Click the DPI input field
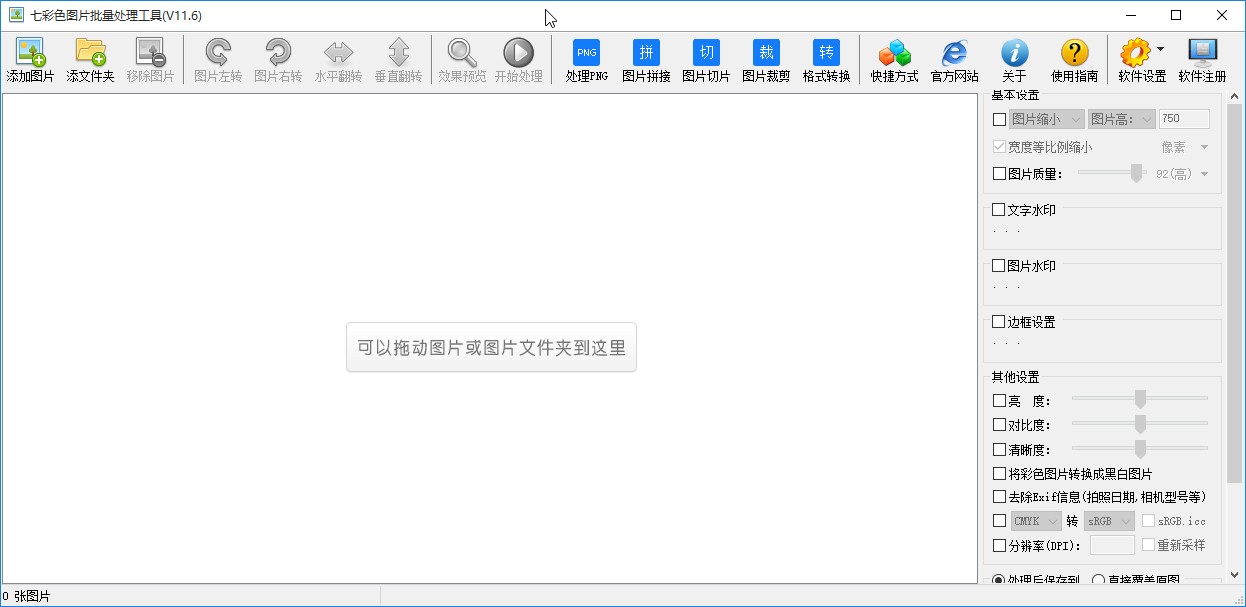 point(1112,545)
